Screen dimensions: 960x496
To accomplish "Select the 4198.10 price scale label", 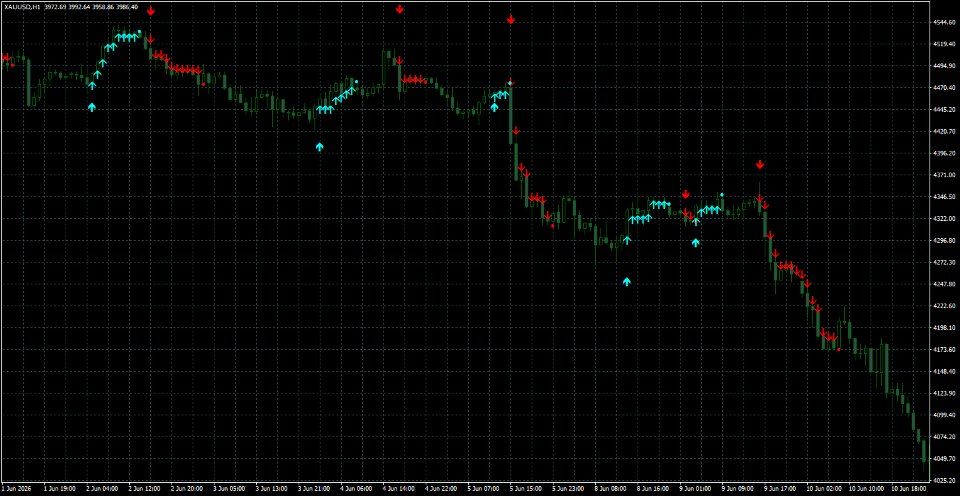I will point(945,328).
